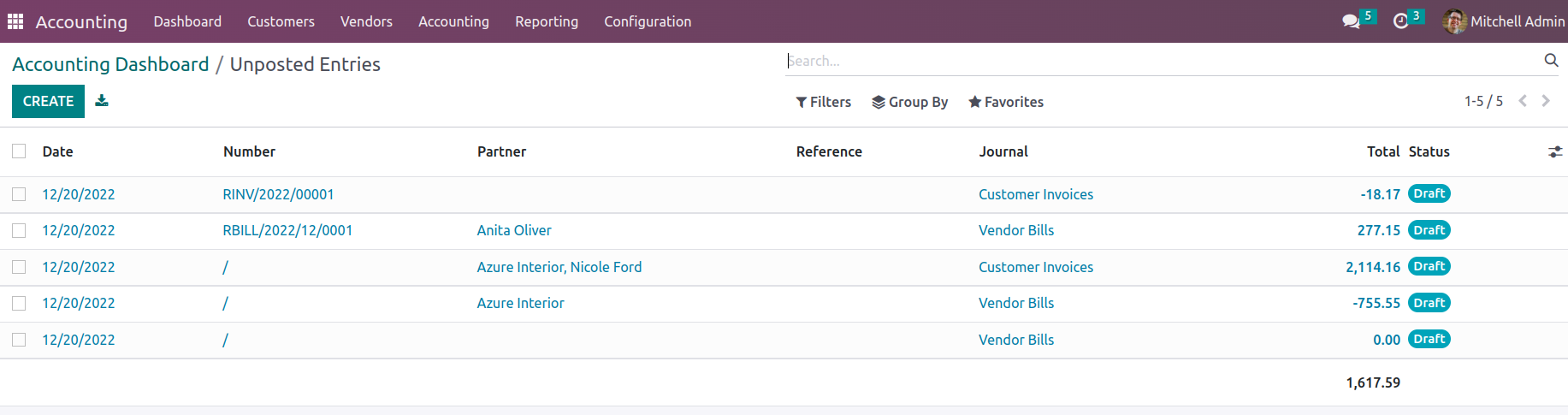Open the optional columns settings icon
Viewport: 1568px width, 415px height.
tap(1555, 151)
